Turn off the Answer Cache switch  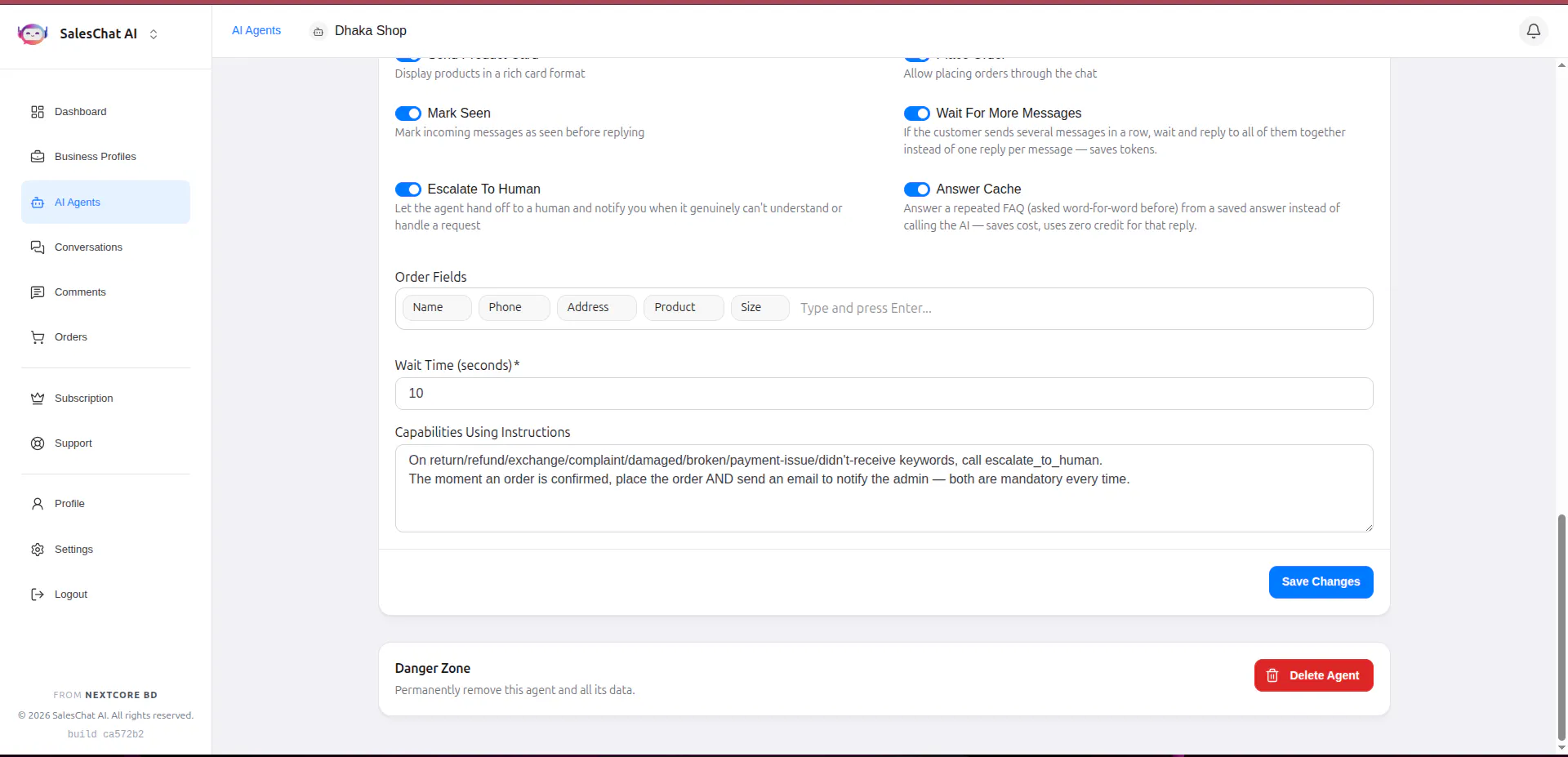coord(917,189)
